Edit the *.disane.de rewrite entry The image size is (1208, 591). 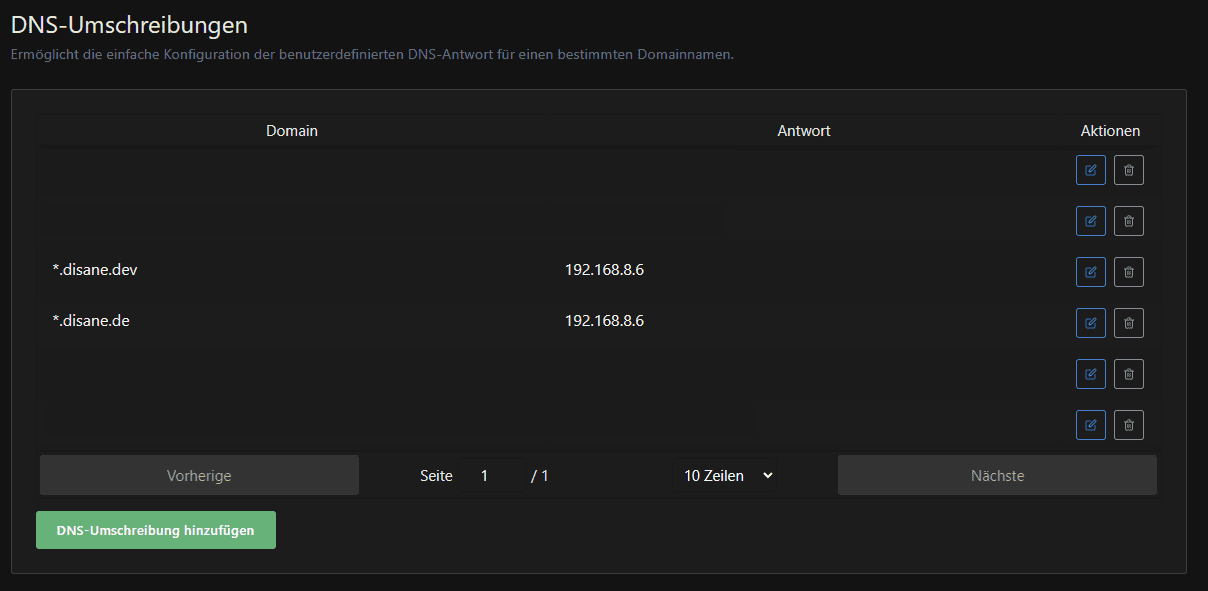tap(1090, 322)
